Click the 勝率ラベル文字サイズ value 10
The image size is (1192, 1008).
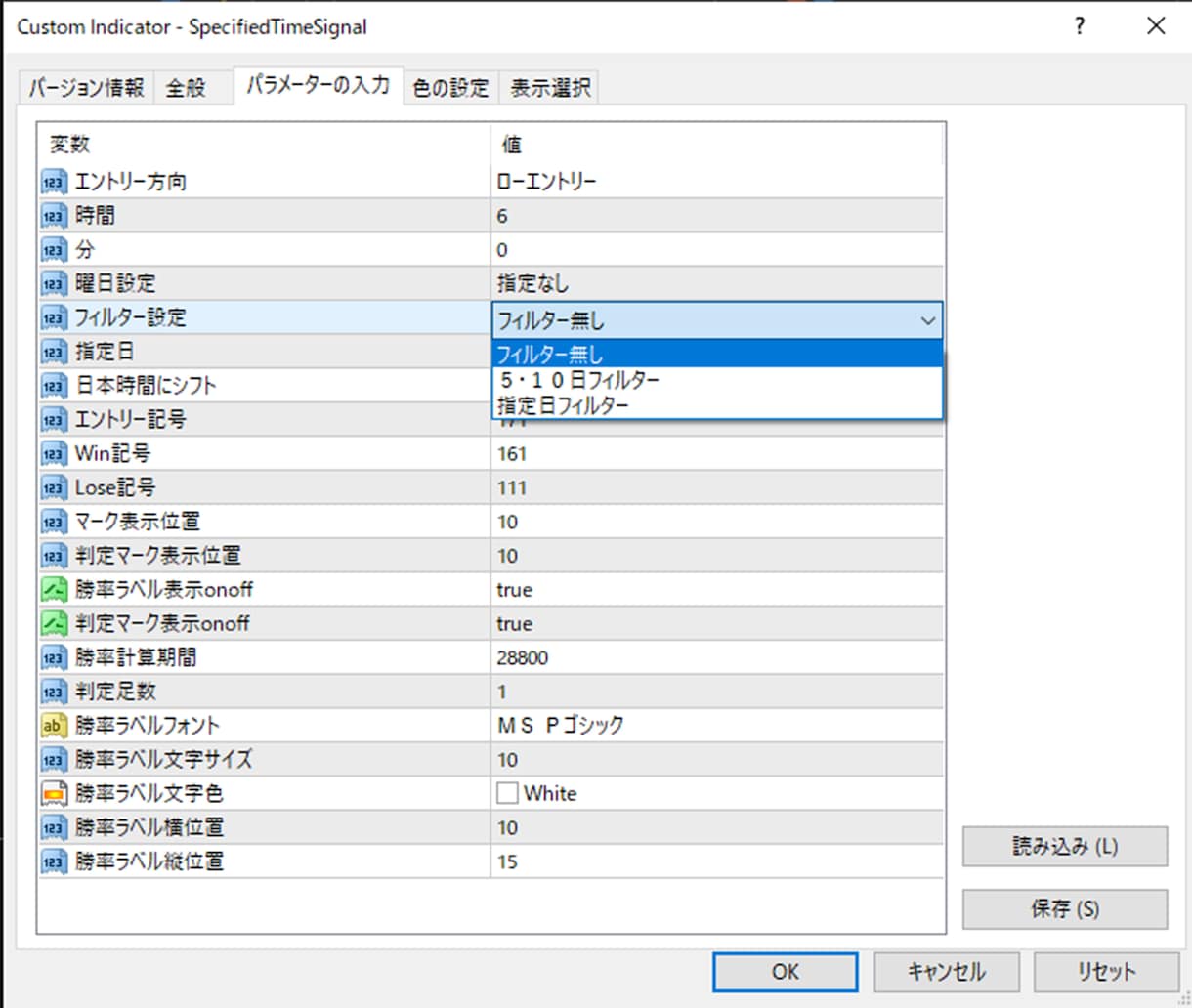point(507,760)
